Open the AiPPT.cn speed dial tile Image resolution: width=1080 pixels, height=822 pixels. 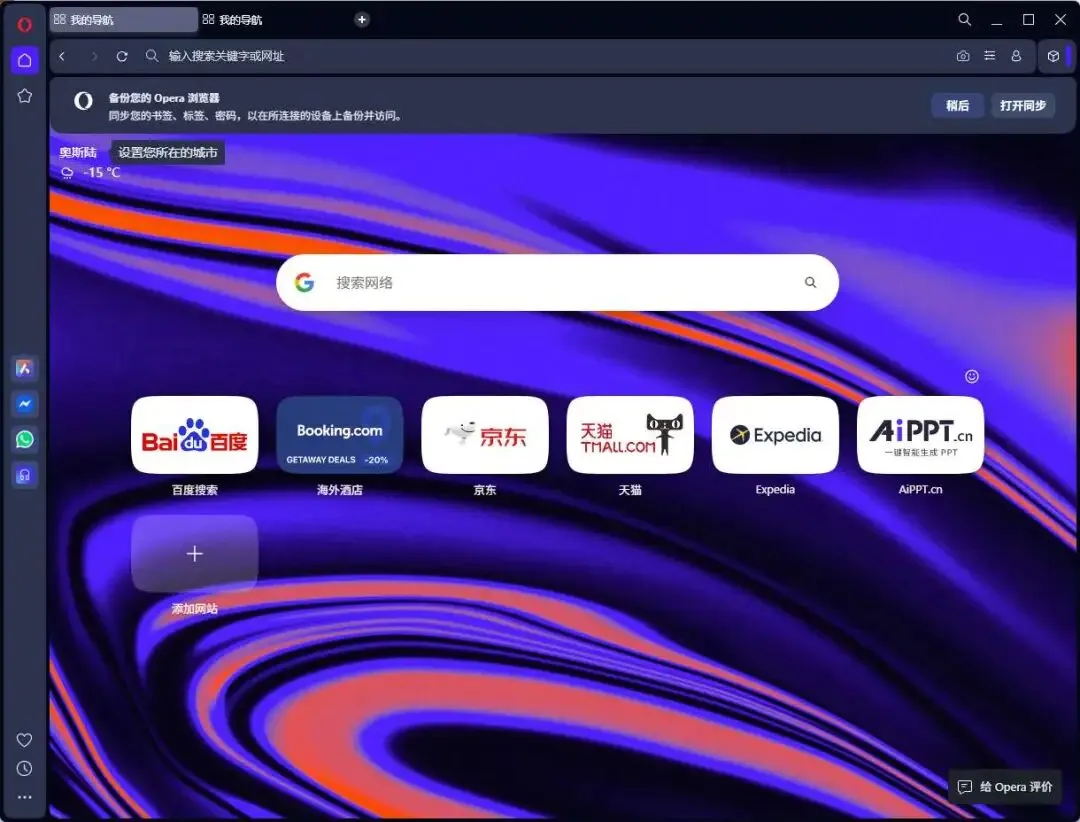(920, 435)
